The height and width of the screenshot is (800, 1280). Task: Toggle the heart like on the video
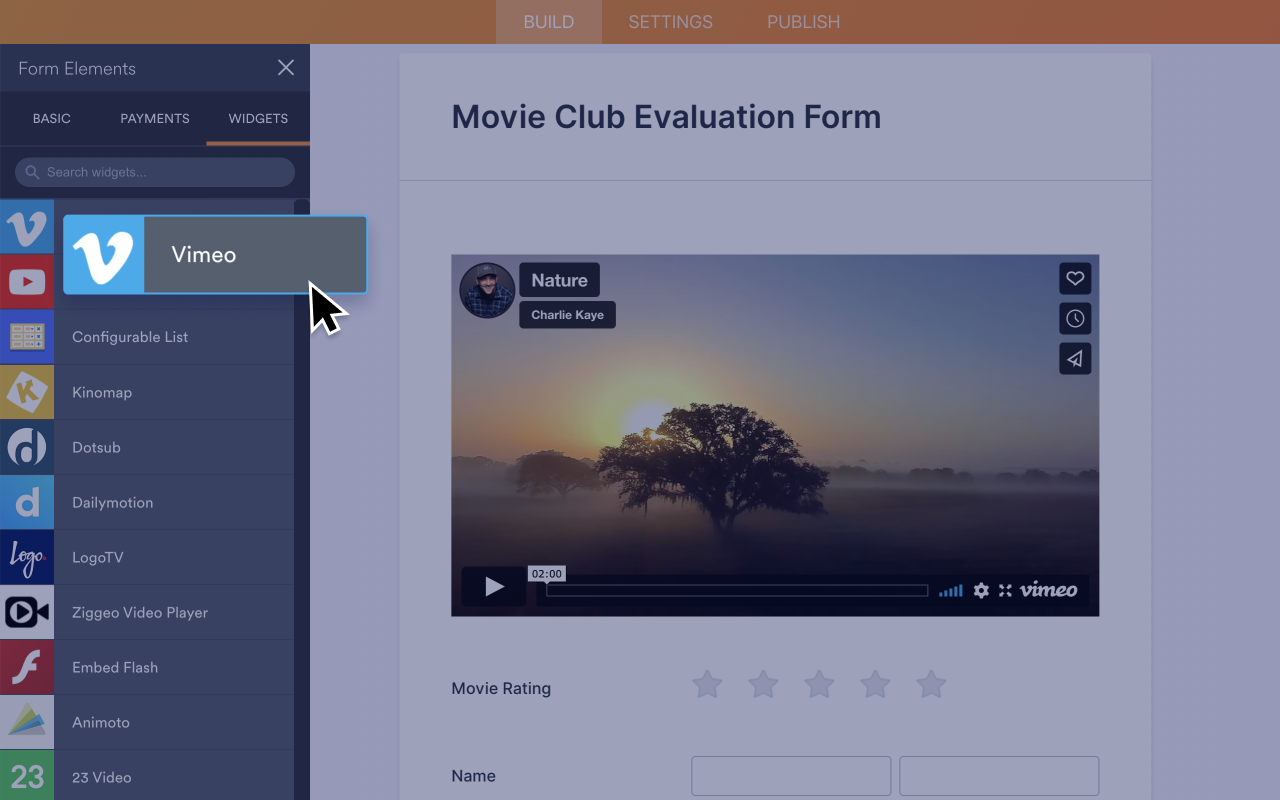coord(1075,278)
